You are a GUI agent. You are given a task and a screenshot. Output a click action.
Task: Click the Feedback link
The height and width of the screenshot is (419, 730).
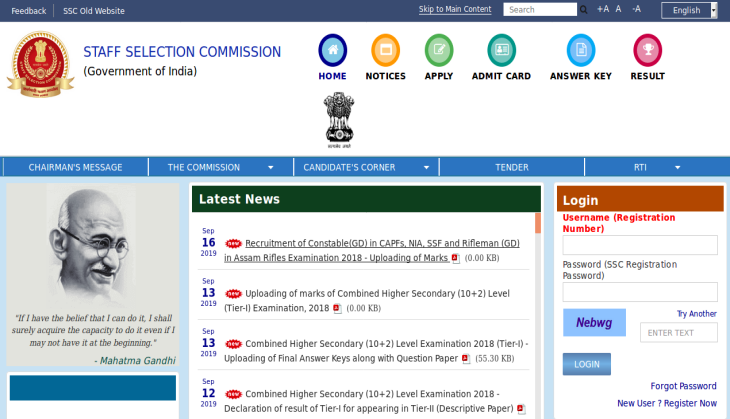(x=29, y=11)
